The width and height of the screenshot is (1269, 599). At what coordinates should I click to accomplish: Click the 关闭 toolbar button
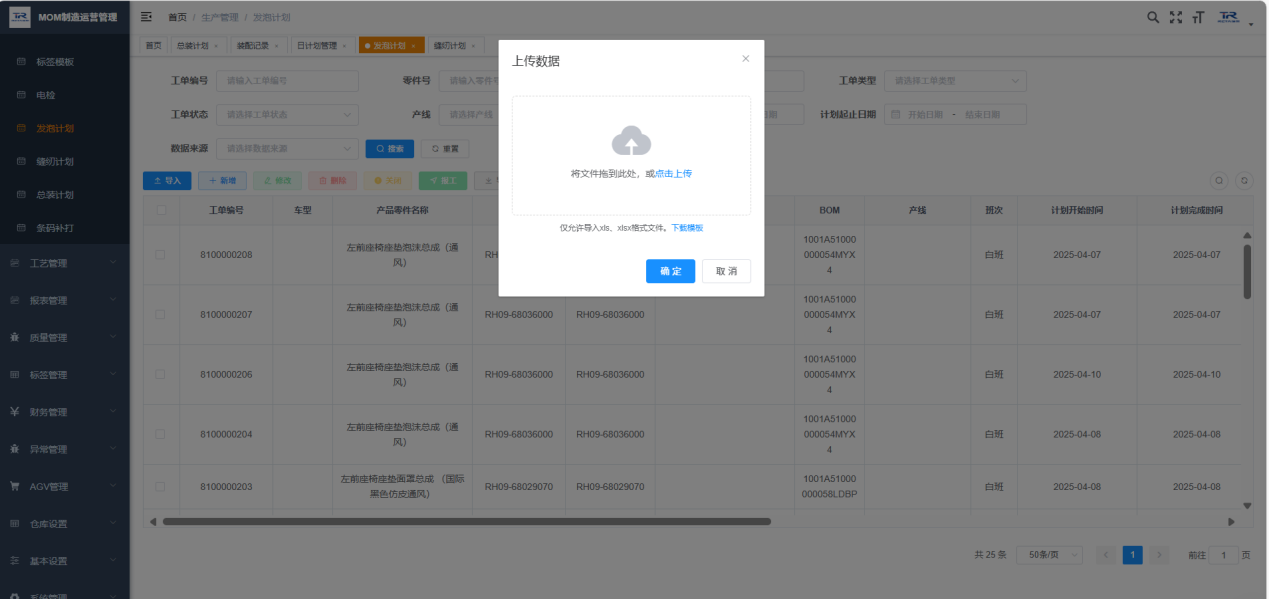point(388,181)
